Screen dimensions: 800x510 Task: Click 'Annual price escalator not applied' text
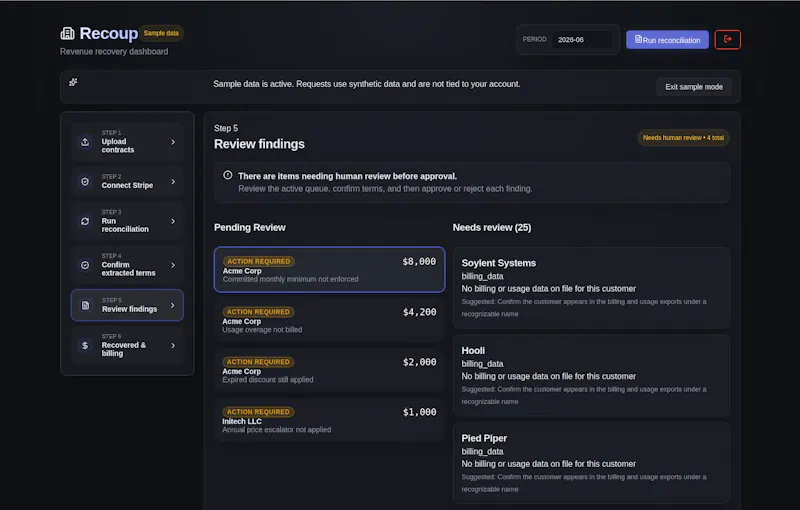pyautogui.click(x=277, y=429)
